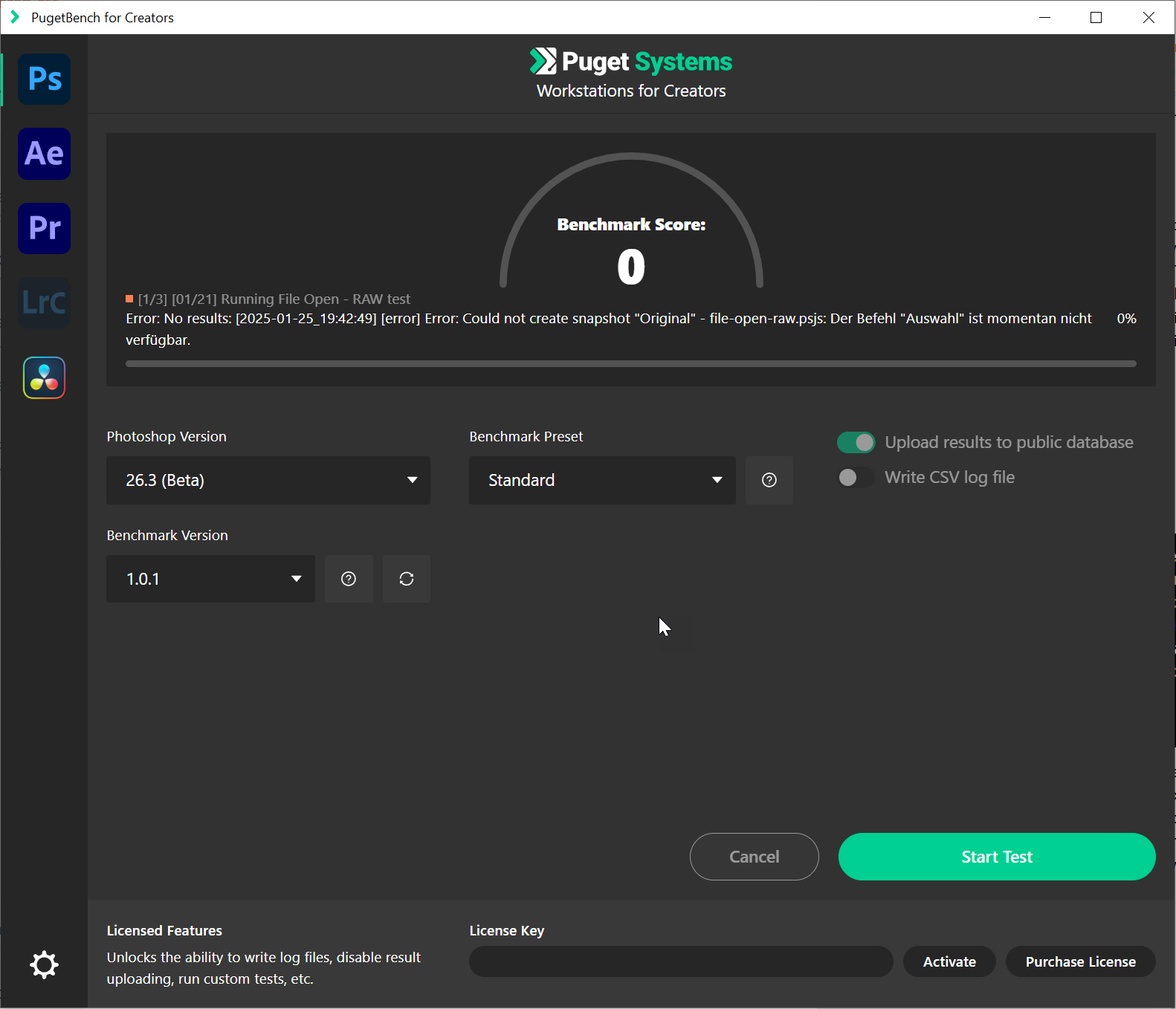Refresh the benchmark version list
Viewport: 1176px width, 1009px height.
click(407, 579)
